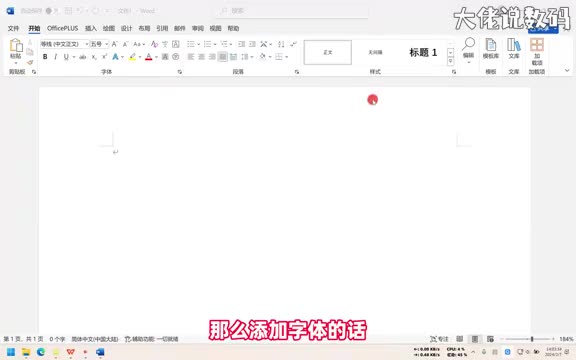Open the 加载项 add-ins button
Screen dimensions: 576x360
coord(537,51)
